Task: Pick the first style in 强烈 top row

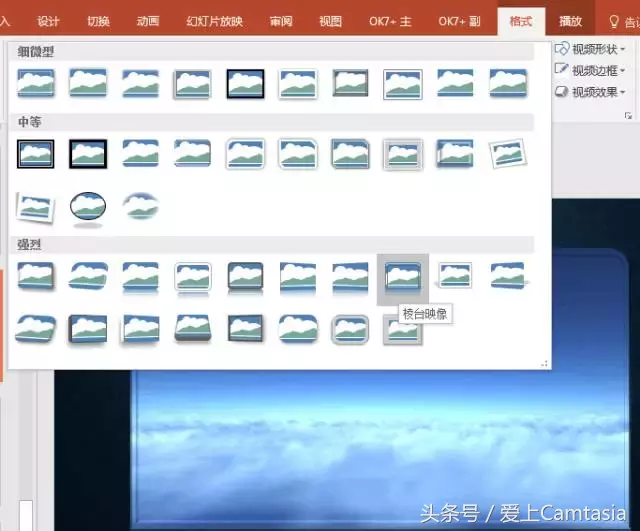Action: (x=36, y=277)
